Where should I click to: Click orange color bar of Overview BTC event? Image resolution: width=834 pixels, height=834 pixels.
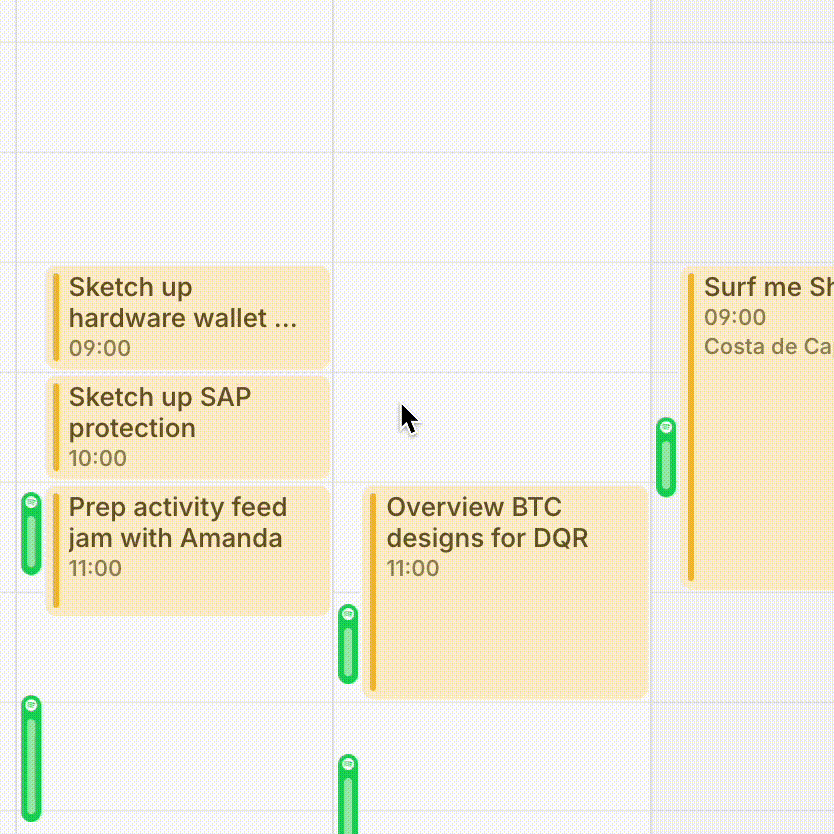[373, 592]
